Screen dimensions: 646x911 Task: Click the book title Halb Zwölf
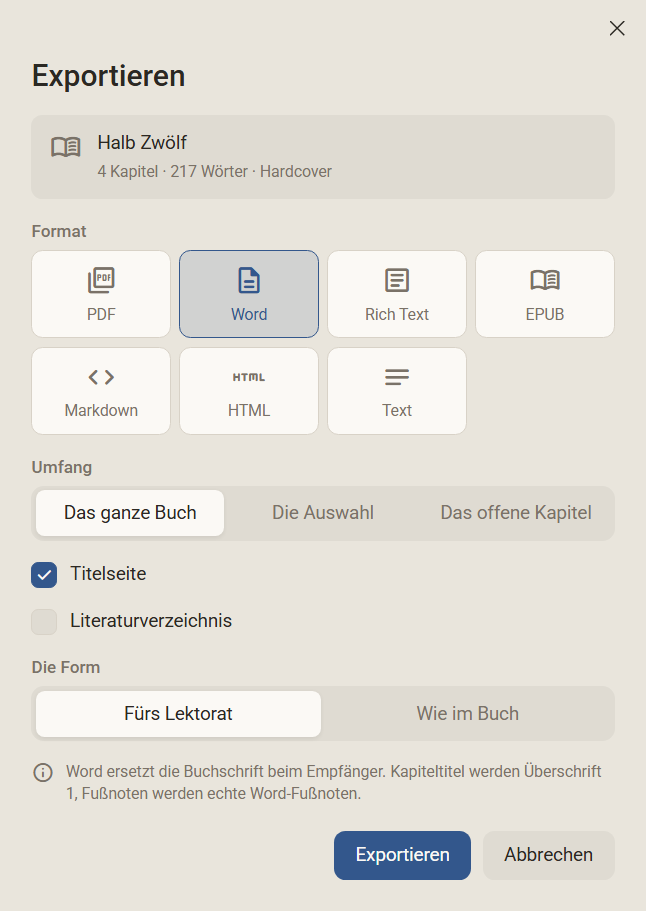coord(142,142)
